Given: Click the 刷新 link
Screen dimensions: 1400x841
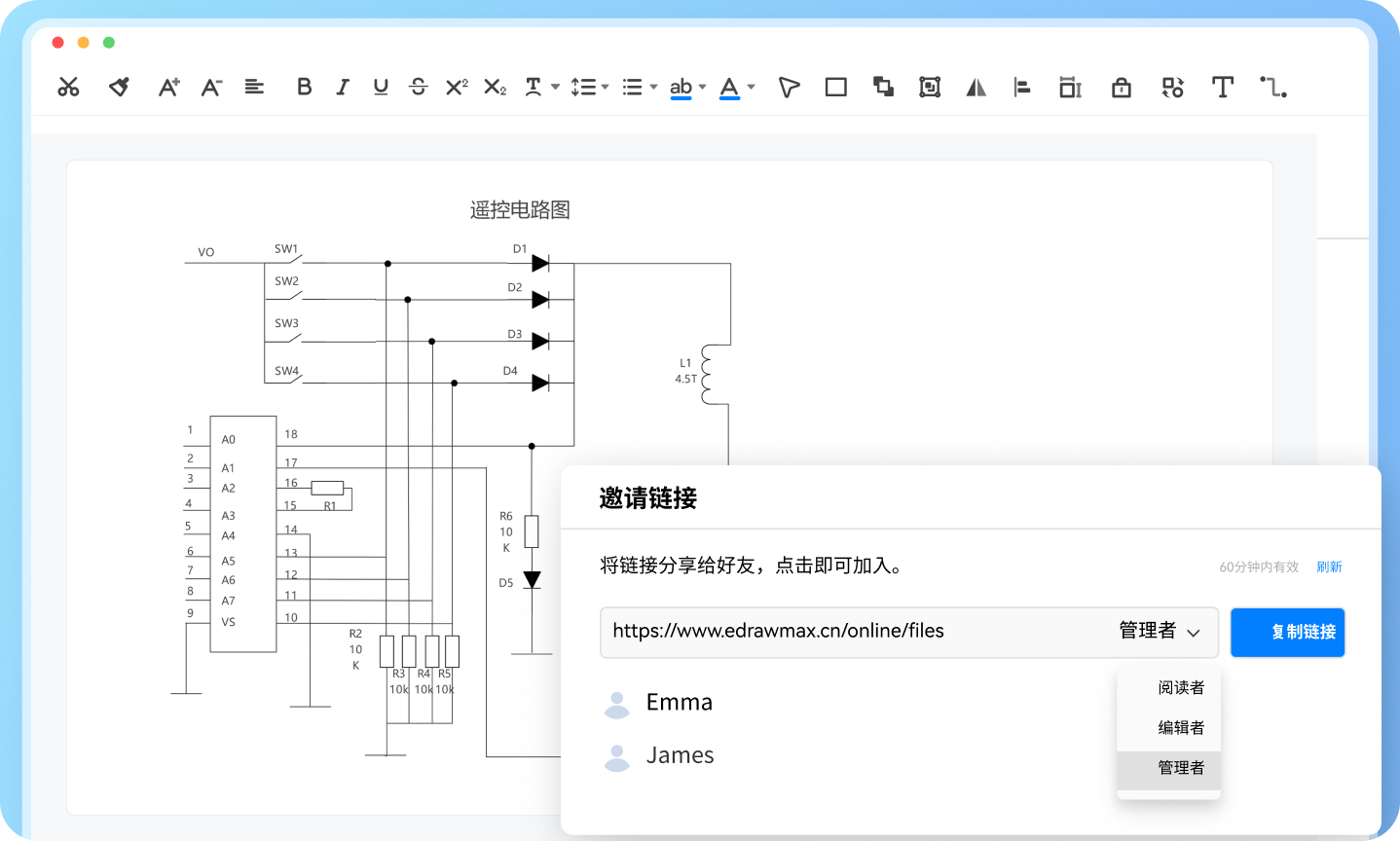Looking at the screenshot, I should click(x=1329, y=567).
